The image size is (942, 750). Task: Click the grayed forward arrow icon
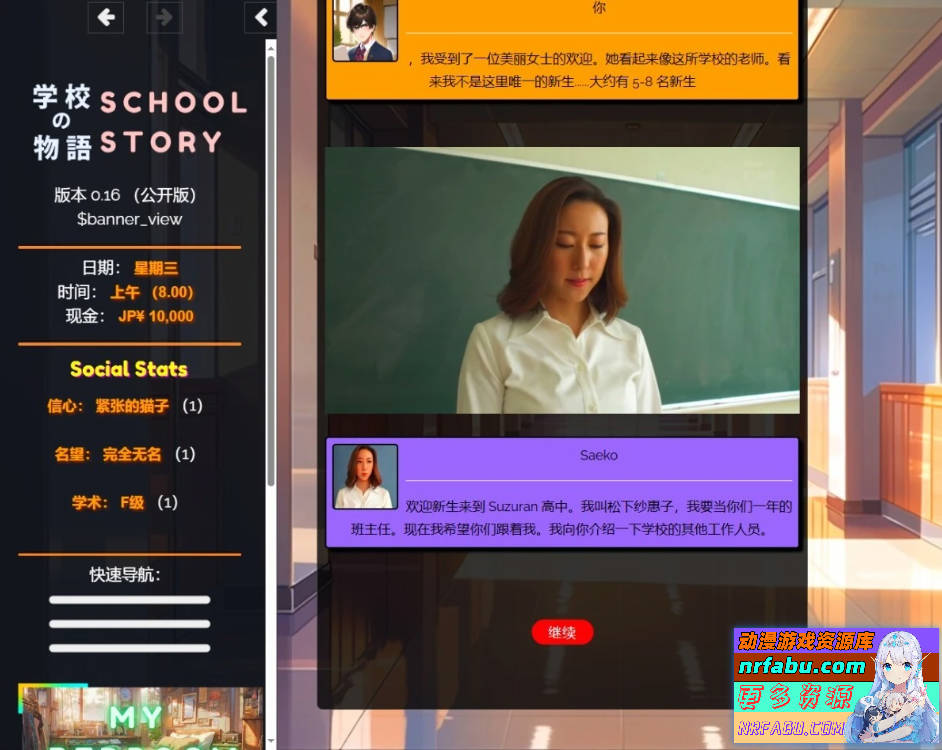click(164, 17)
